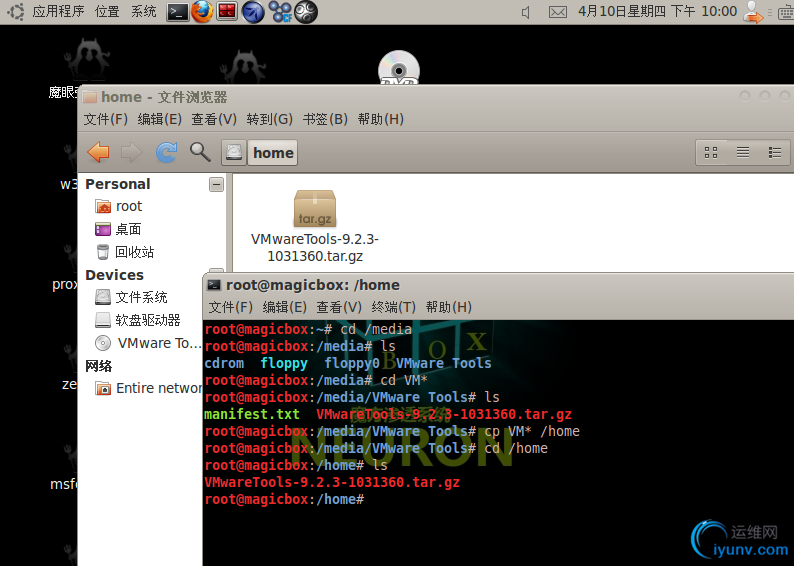Image resolution: width=794 pixels, height=566 pixels.
Task: Open the DVD disc icon on desktop
Action: click(x=399, y=69)
